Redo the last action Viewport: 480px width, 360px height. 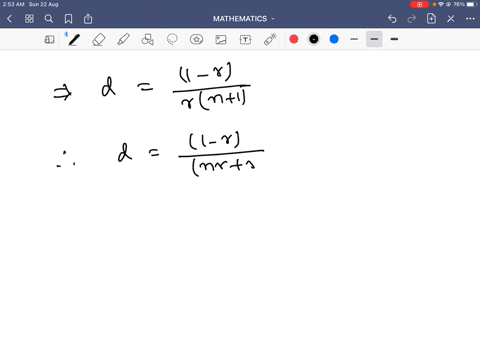point(412,19)
